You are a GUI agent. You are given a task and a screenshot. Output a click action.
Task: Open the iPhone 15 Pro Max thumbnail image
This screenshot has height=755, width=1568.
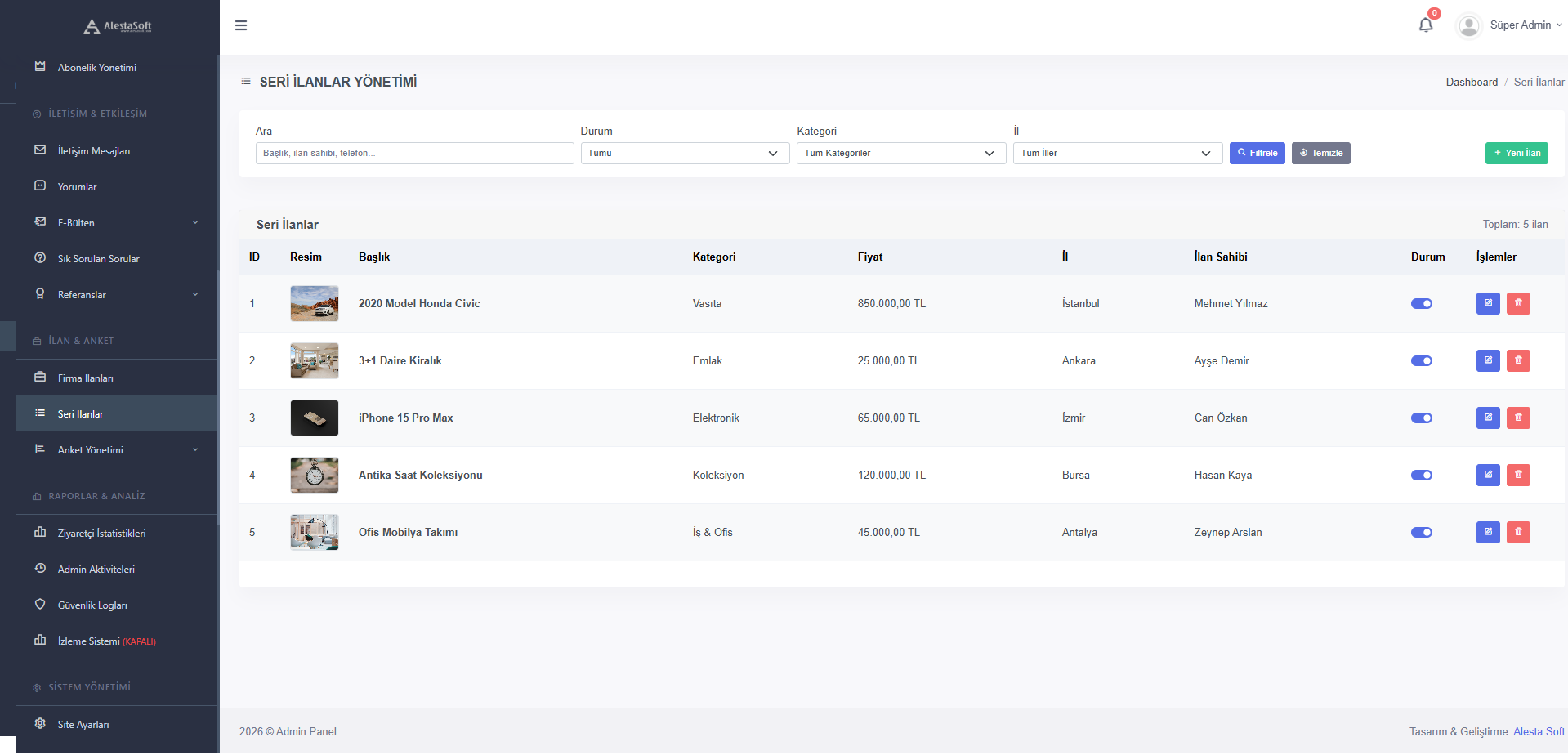point(315,418)
